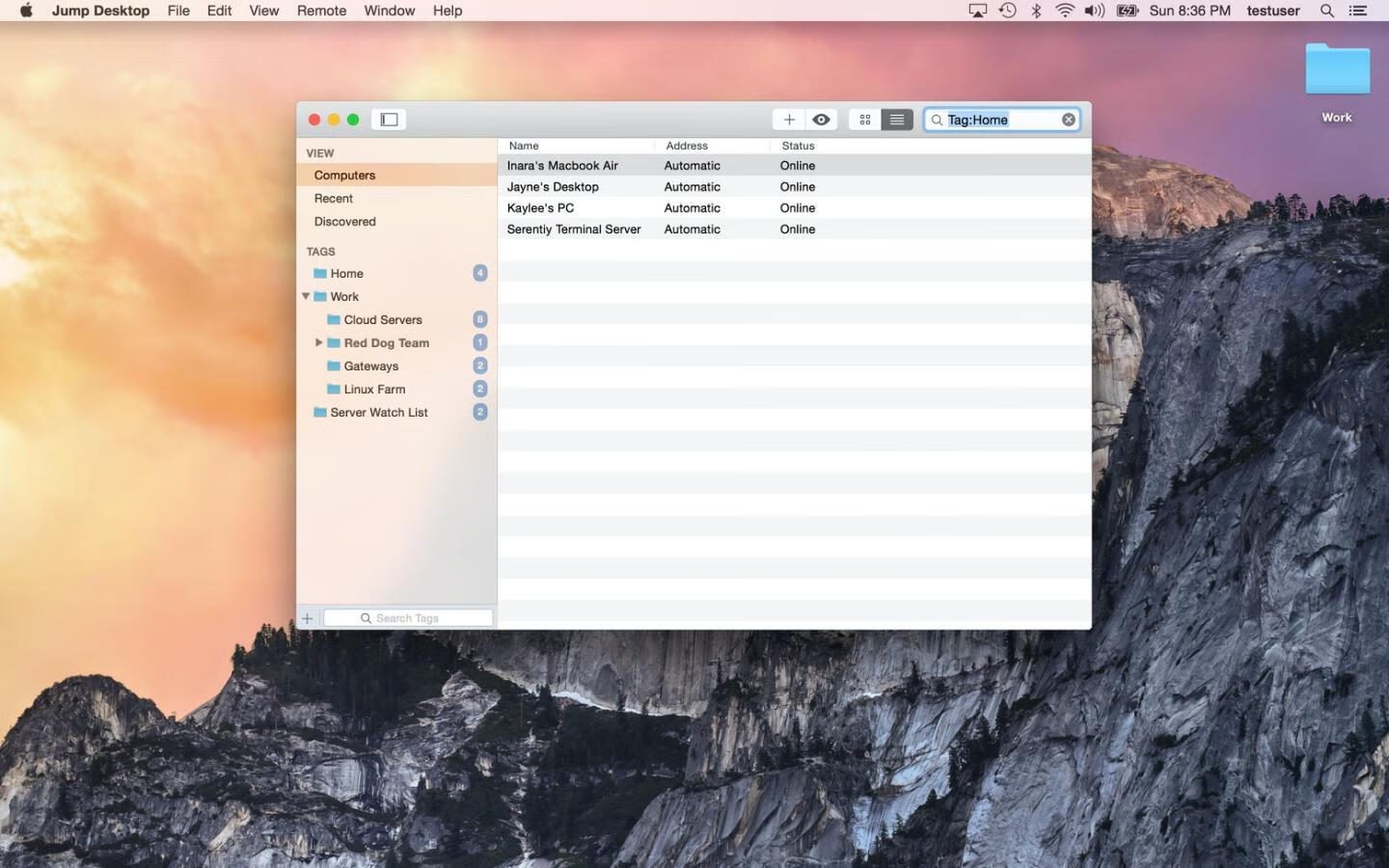The image size is (1389, 868).
Task: Open the Remote menu
Action: pyautogui.click(x=321, y=11)
